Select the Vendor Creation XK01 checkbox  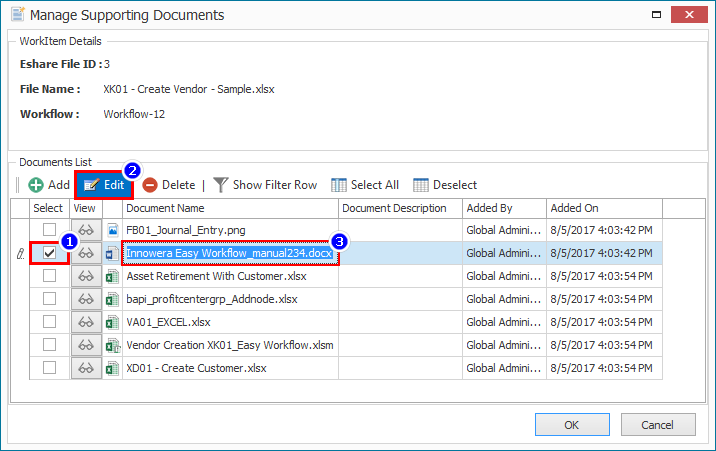(49, 345)
